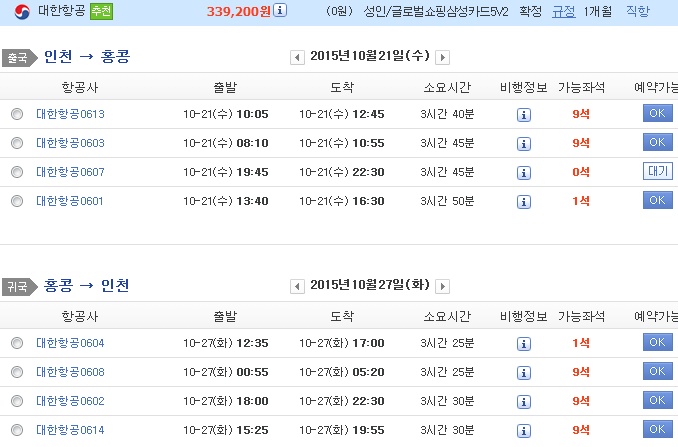The image size is (678, 447).
Task: Click the 확정 confirmed status text
Action: pyautogui.click(x=531, y=11)
